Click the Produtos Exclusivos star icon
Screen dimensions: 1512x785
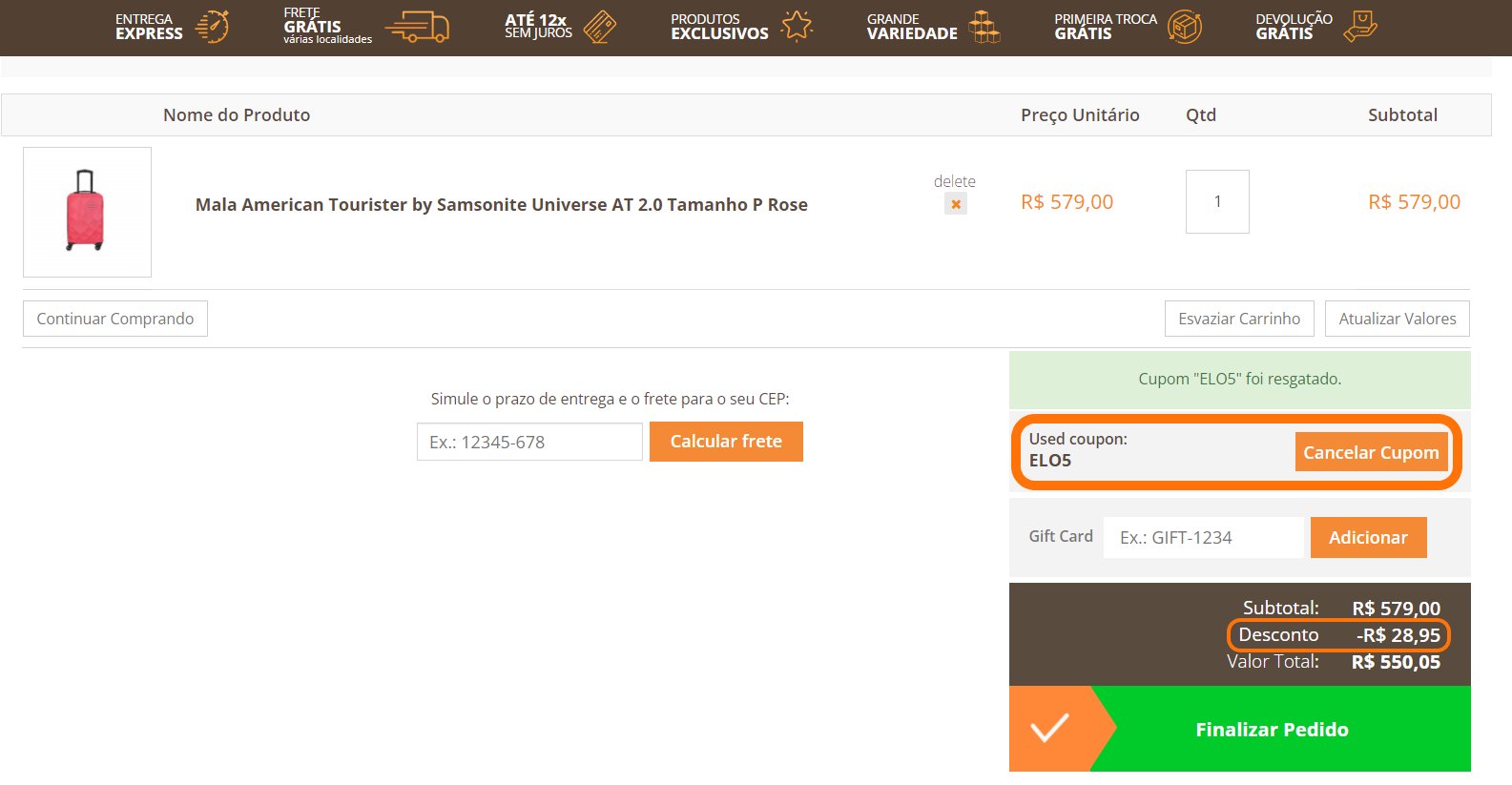[x=797, y=27]
